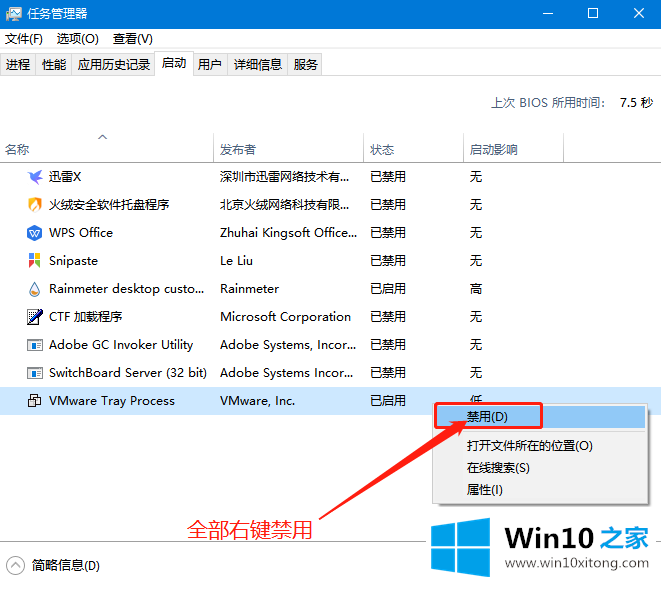Select the CTF 加载程序 entry
This screenshot has width=661, height=589.
coord(86,317)
